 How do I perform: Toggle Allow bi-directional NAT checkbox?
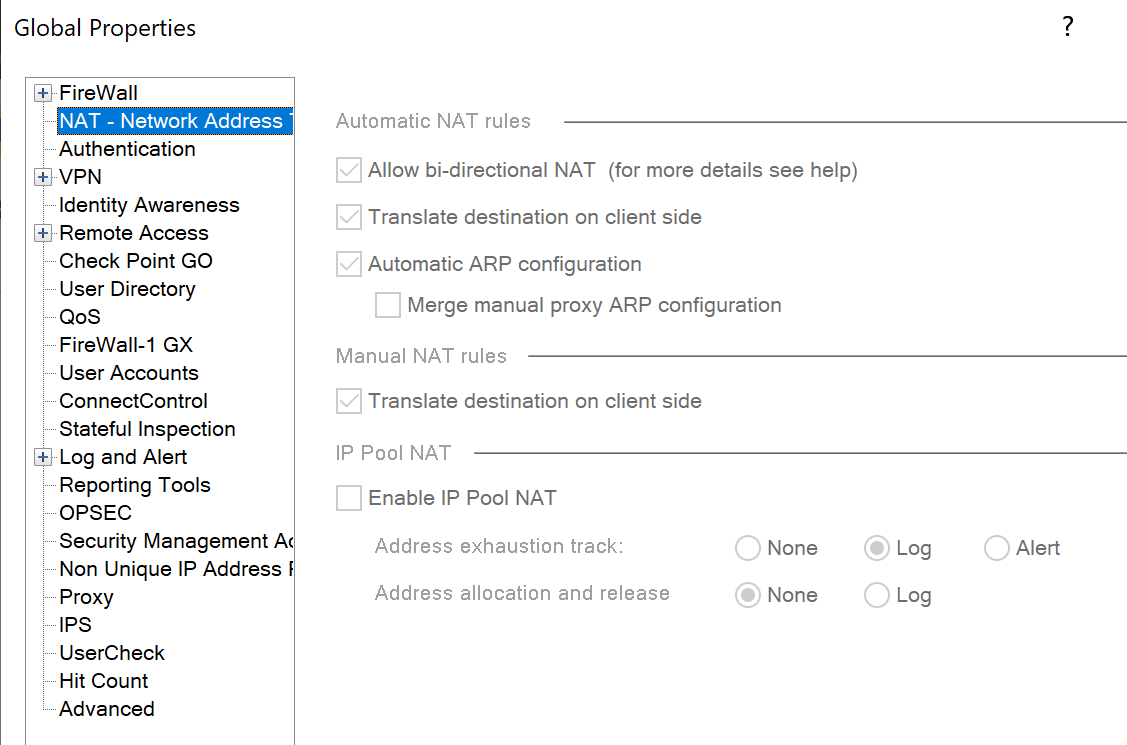(349, 170)
